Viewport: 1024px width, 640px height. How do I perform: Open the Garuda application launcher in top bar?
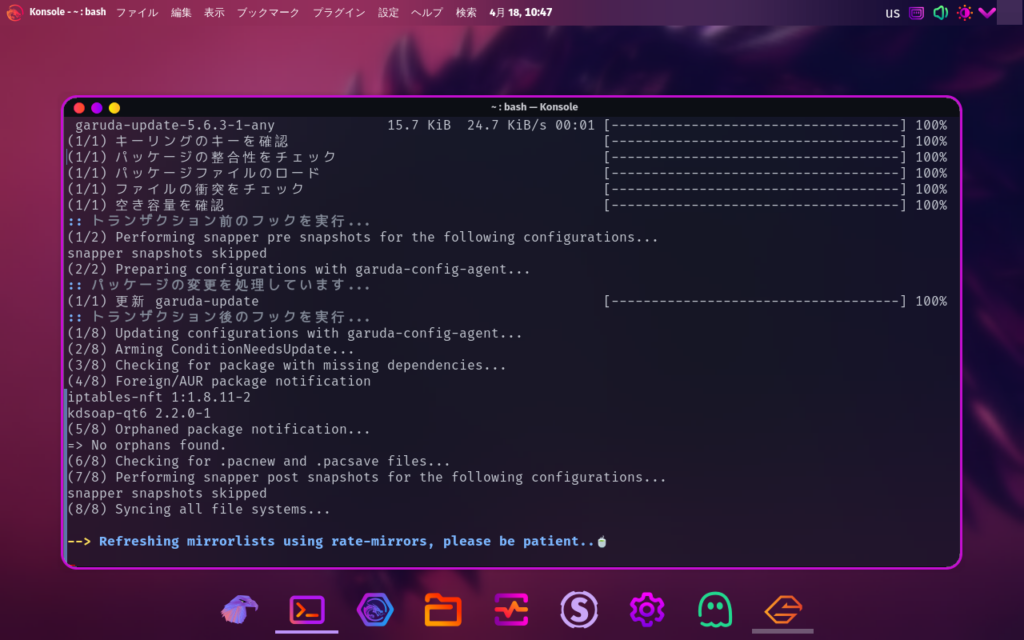pos(14,13)
